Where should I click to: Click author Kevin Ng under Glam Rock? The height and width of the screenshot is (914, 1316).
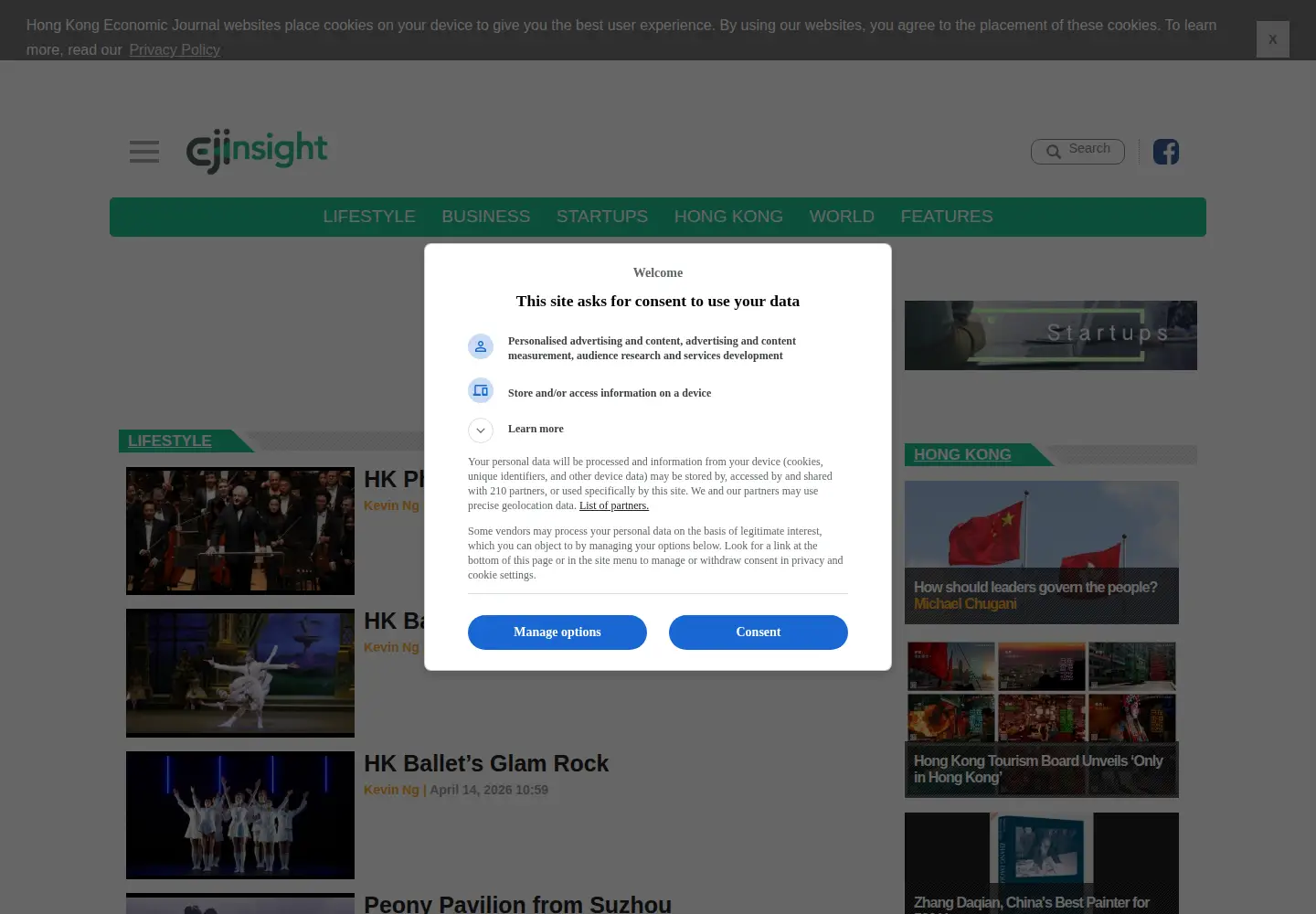click(x=391, y=790)
